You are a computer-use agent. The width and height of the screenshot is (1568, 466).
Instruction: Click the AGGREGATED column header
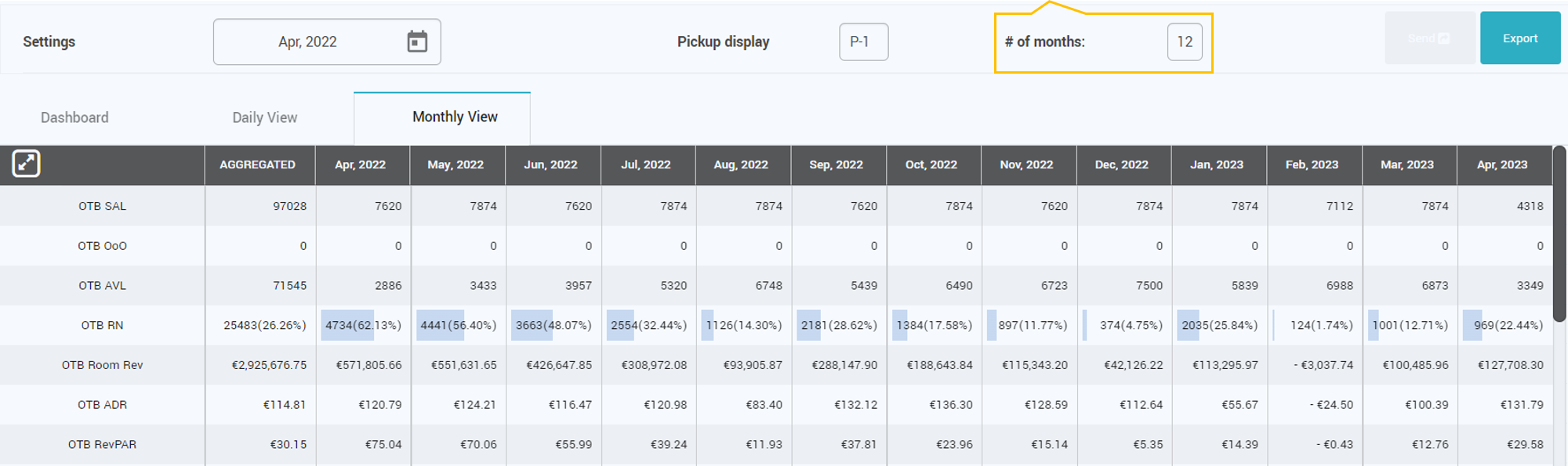tap(257, 164)
